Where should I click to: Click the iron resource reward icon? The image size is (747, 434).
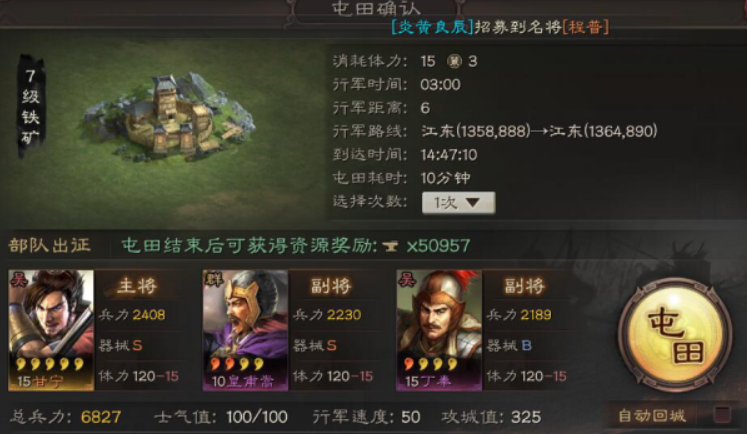pyautogui.click(x=391, y=246)
